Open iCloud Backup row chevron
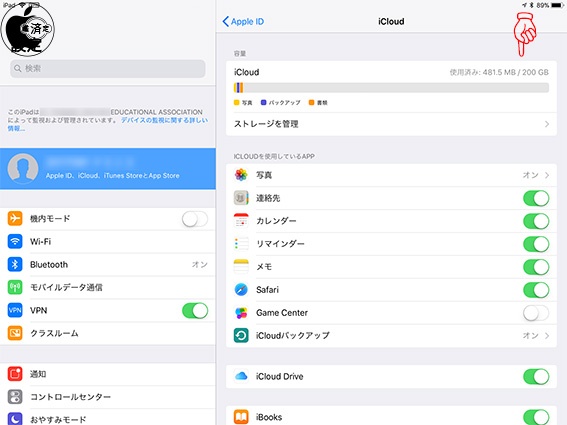Viewport: 567px width, 425px height. (x=547, y=336)
